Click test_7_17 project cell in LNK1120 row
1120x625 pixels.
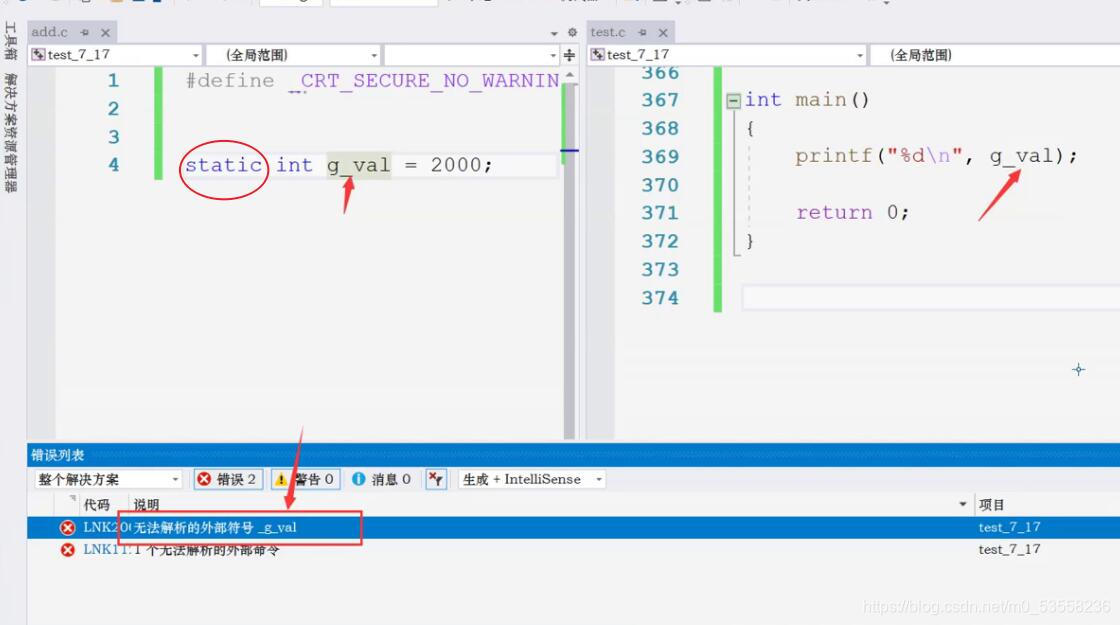[1009, 549]
